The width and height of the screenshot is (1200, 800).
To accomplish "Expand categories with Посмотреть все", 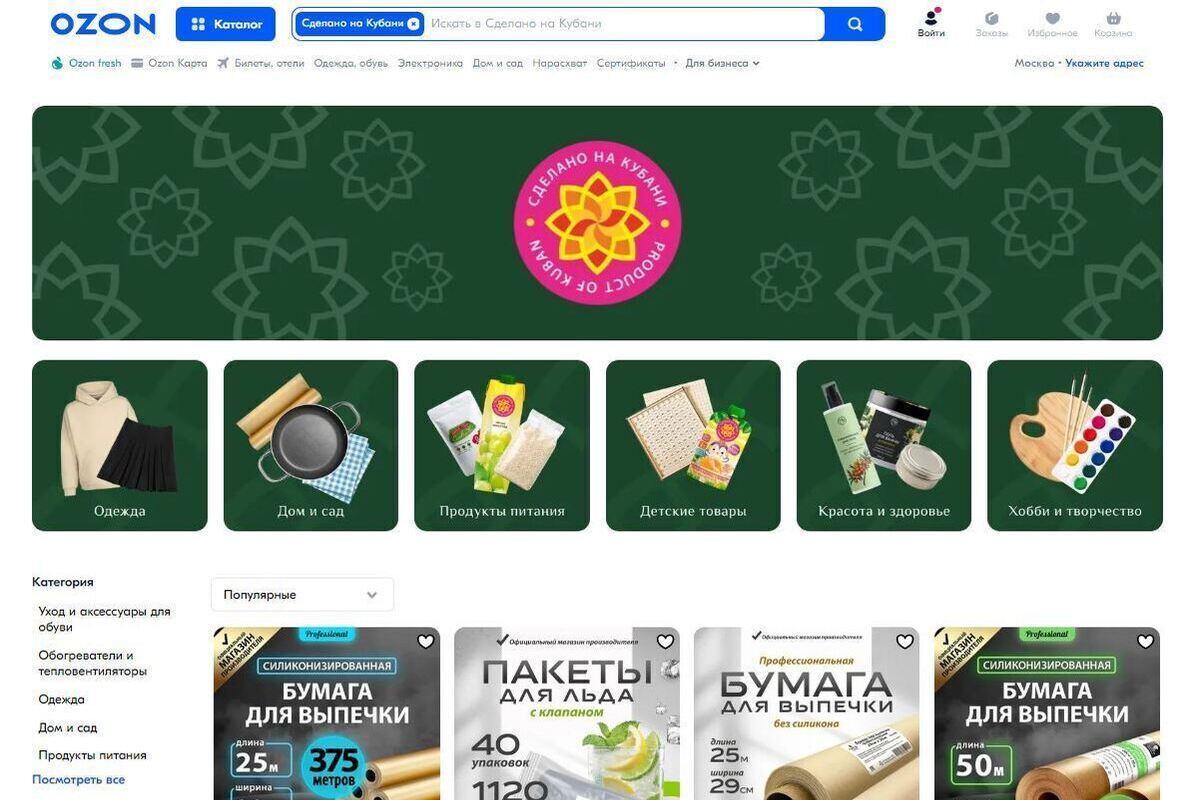I will click(78, 779).
